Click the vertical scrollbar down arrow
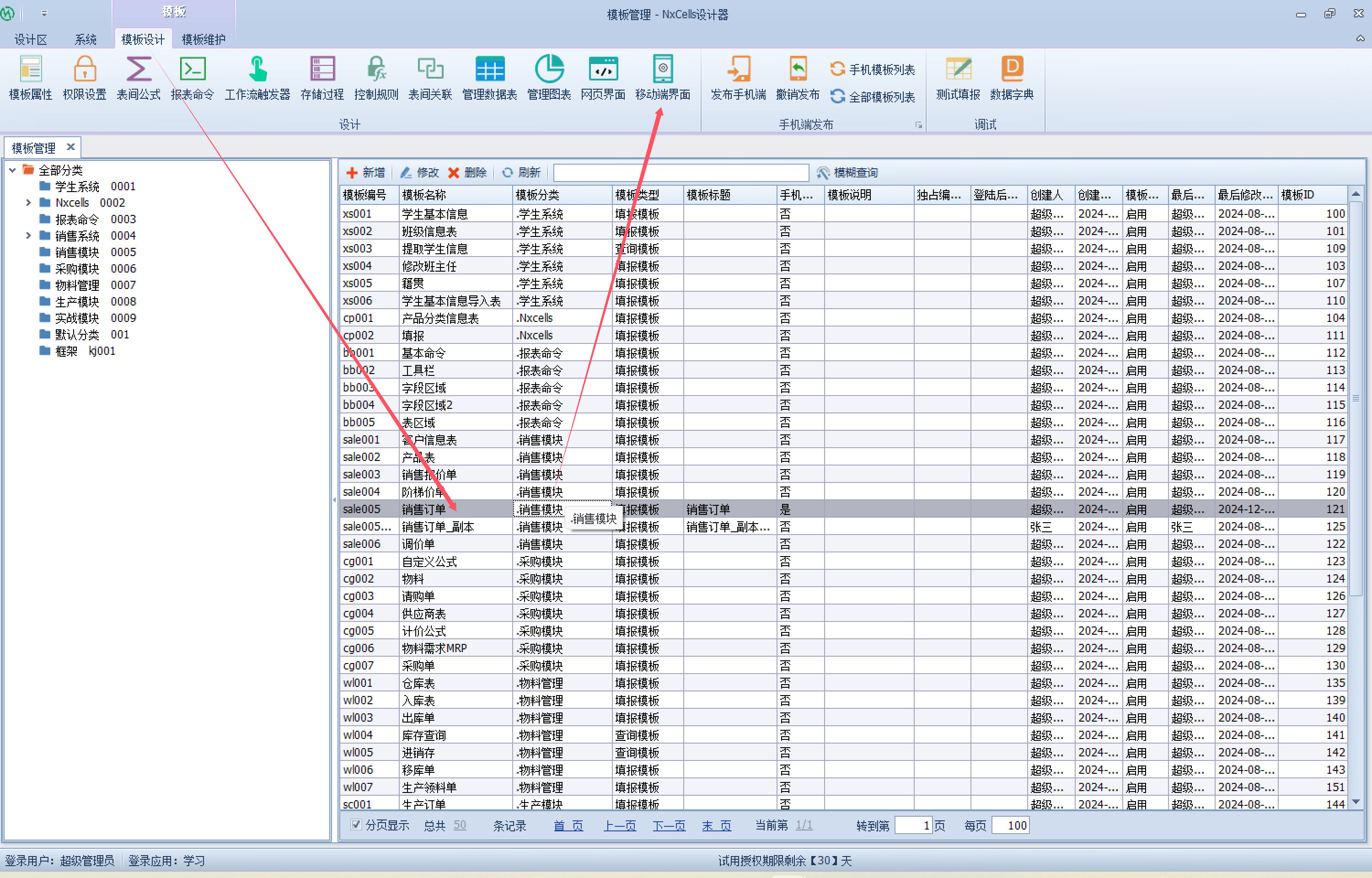 1356,802
